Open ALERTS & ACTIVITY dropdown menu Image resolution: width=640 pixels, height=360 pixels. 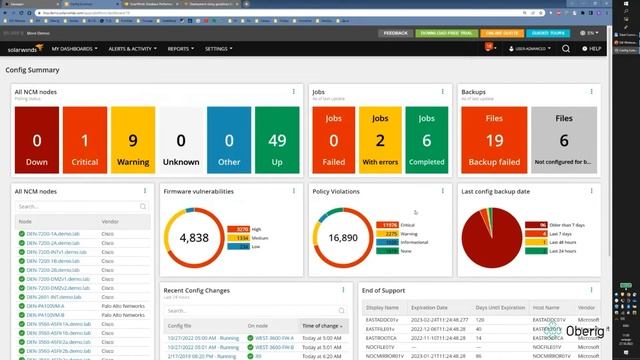point(132,49)
